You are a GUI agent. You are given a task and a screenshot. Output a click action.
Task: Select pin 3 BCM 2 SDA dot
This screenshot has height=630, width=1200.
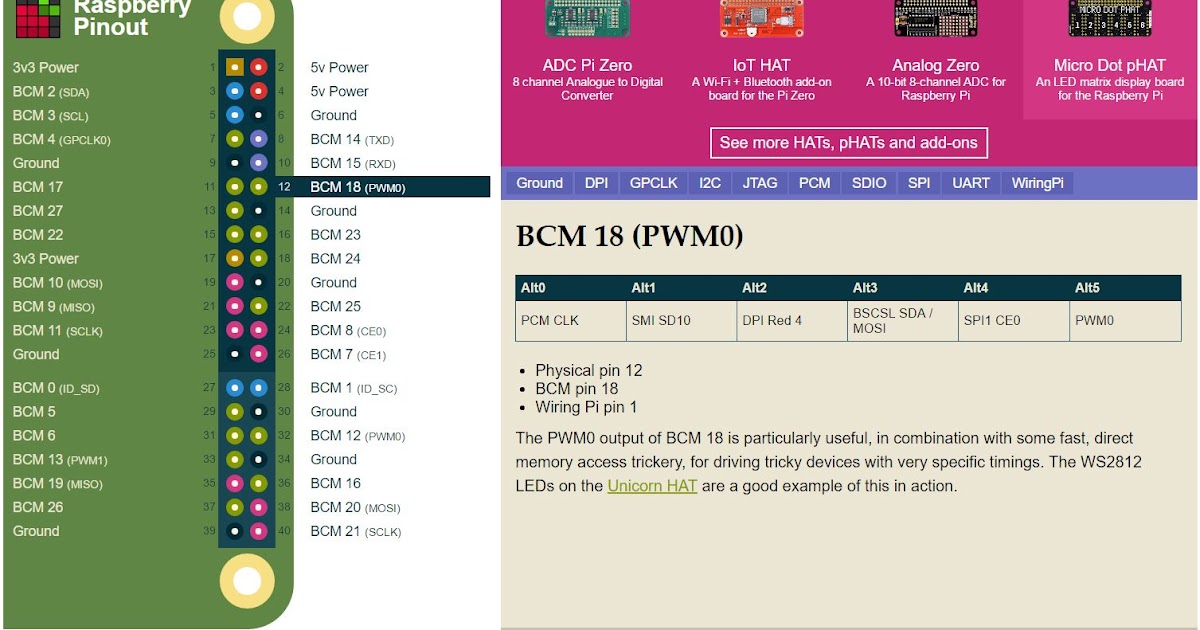click(x=234, y=91)
